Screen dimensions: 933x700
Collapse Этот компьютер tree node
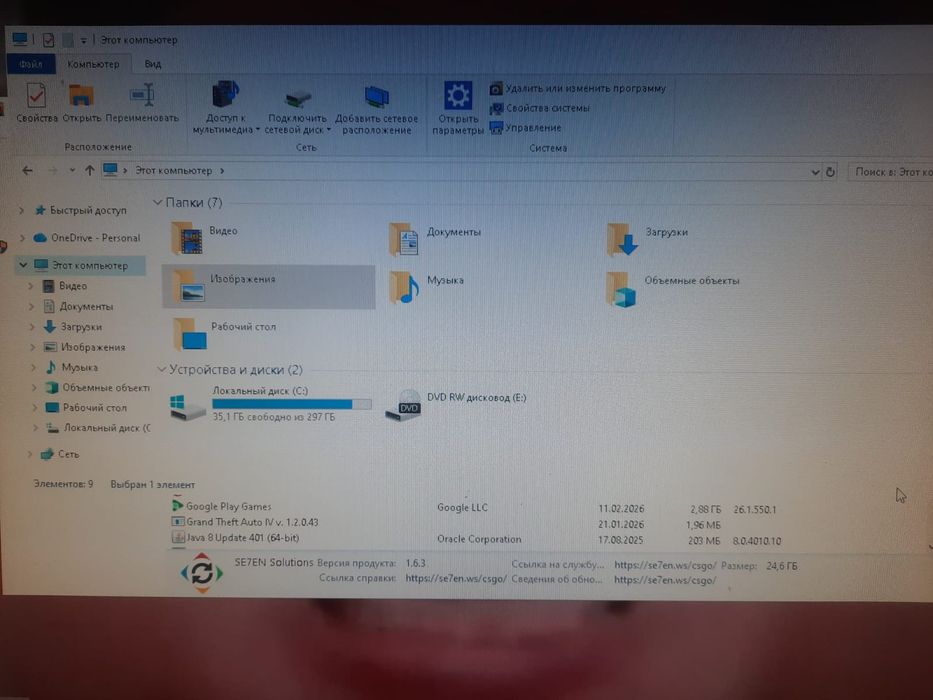coord(23,265)
